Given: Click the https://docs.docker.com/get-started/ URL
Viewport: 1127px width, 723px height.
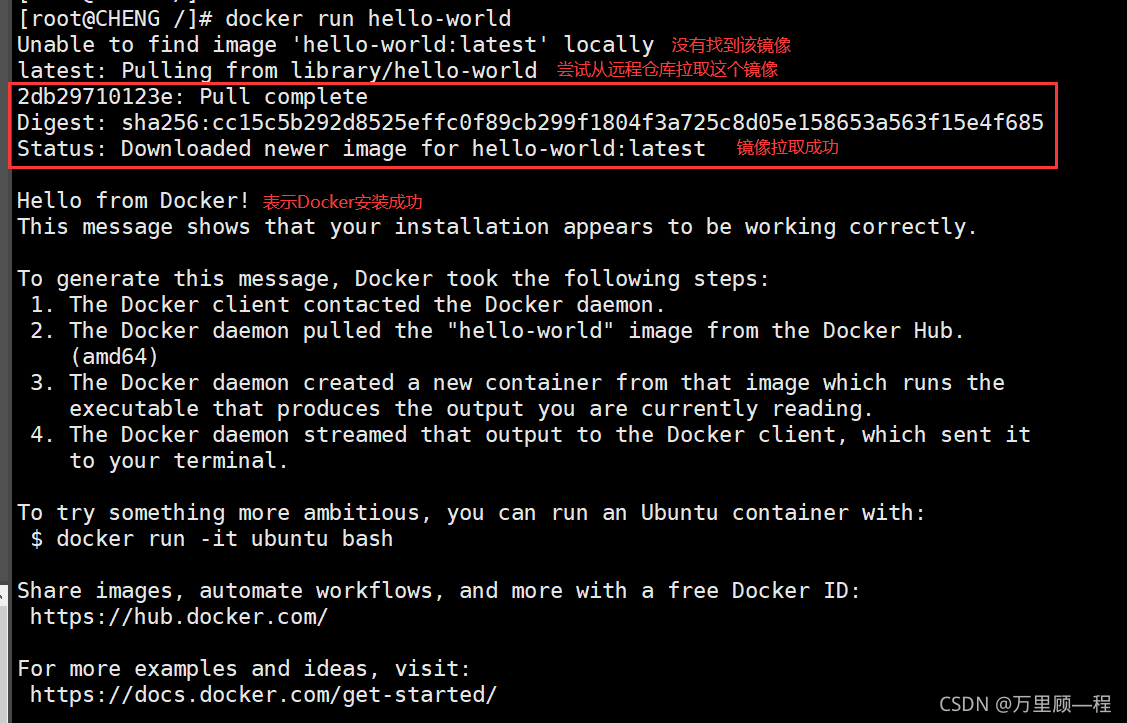Looking at the screenshot, I should click(x=263, y=694).
